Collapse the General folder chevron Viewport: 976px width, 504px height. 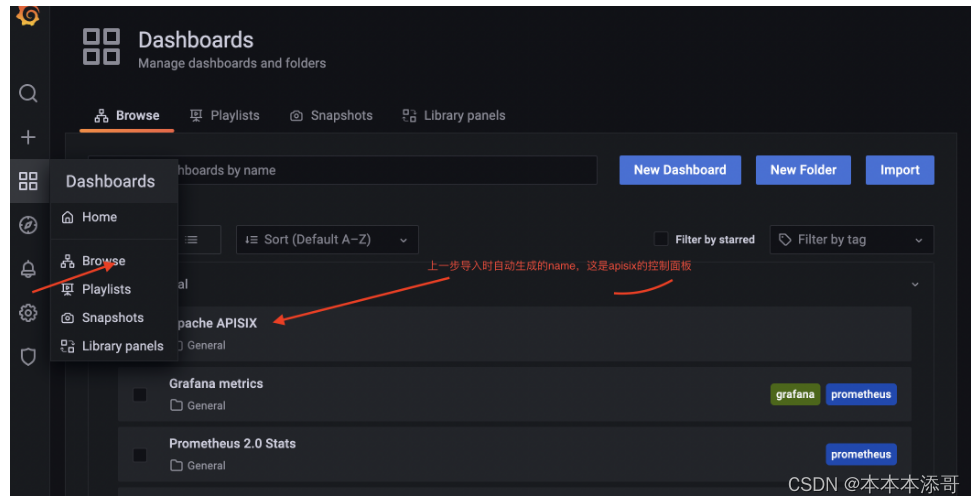pos(914,285)
